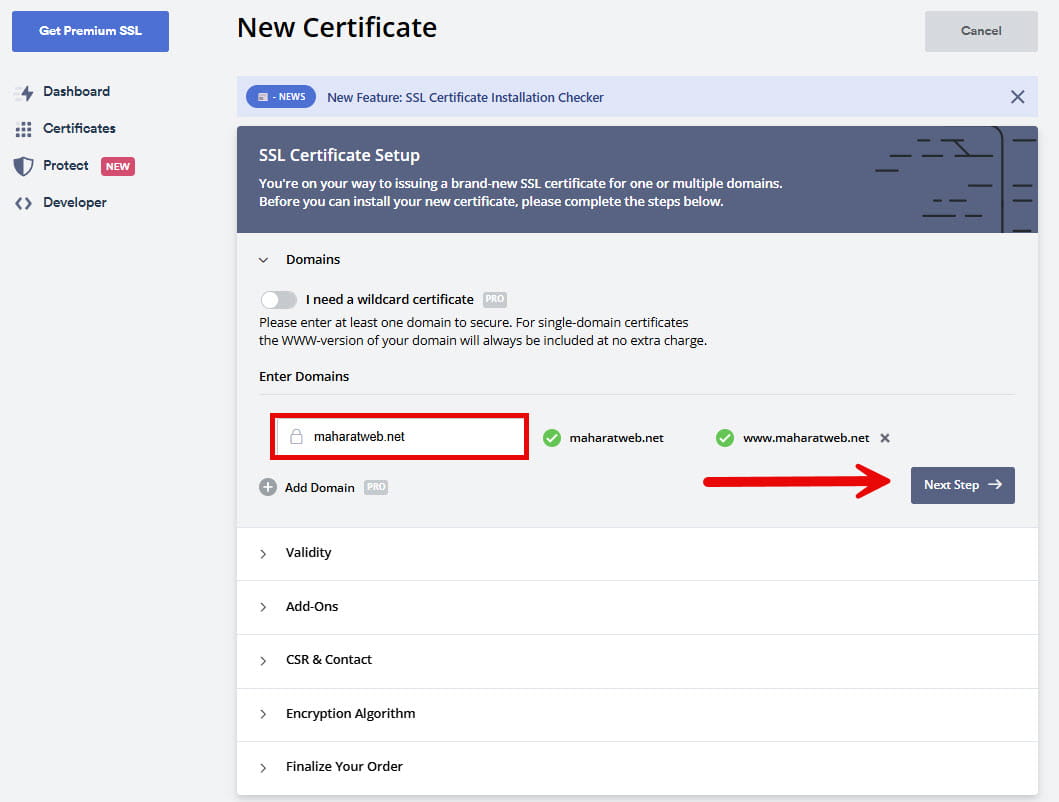Remove the www.maharatweb.net domain entry
Image resolution: width=1059 pixels, height=802 pixels.
coord(885,438)
